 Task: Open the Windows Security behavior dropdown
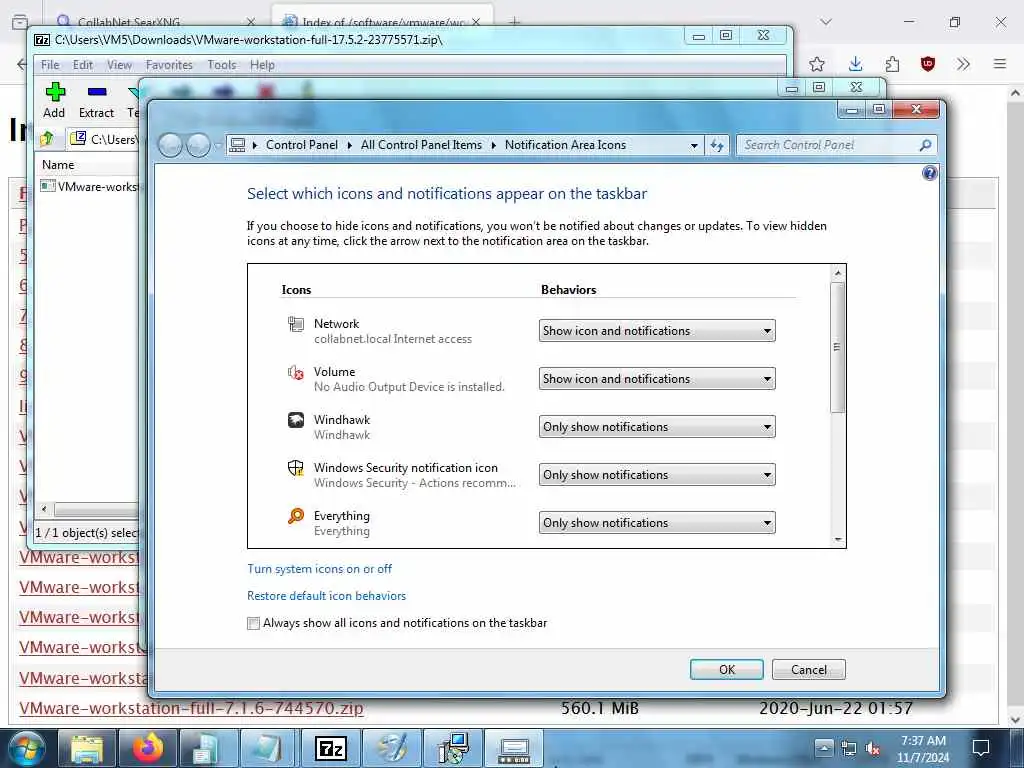click(657, 475)
